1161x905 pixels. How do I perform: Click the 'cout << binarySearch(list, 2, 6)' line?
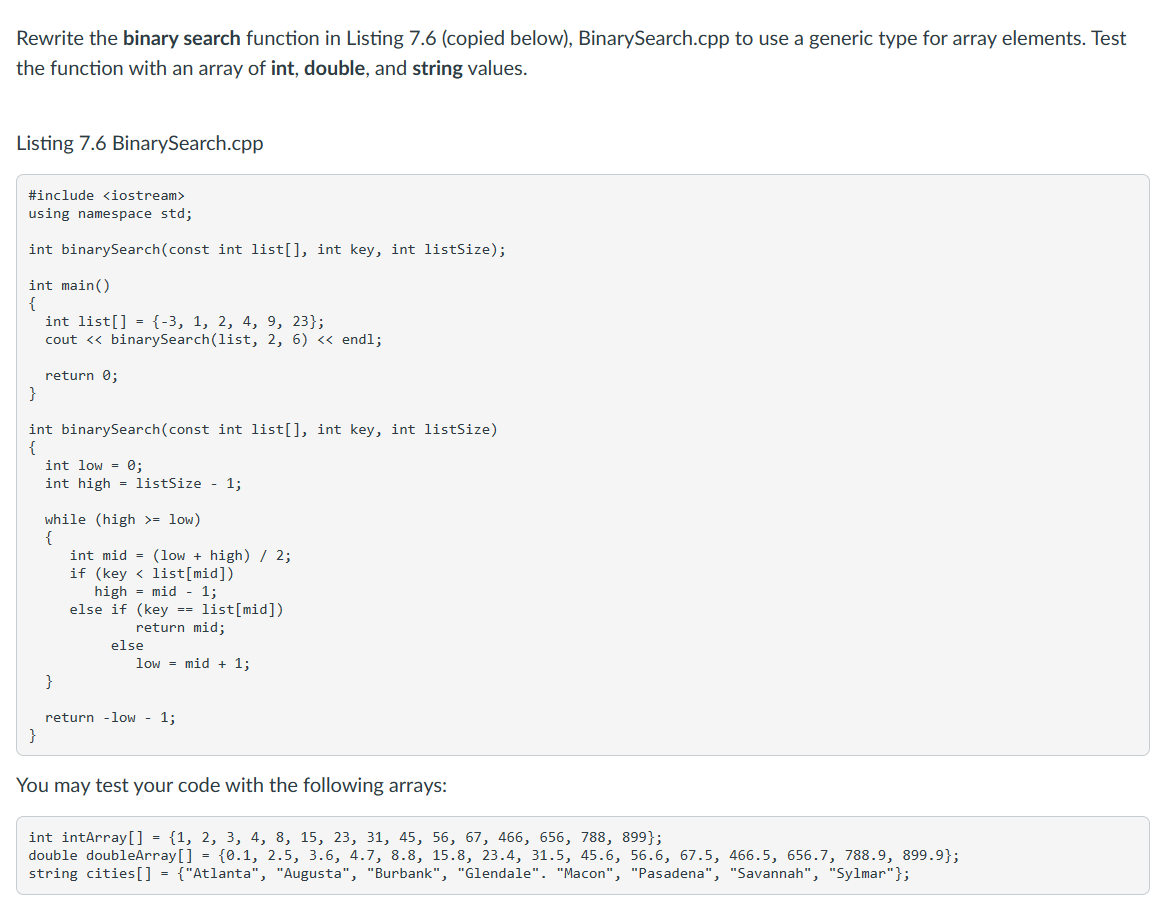pyautogui.click(x=213, y=339)
